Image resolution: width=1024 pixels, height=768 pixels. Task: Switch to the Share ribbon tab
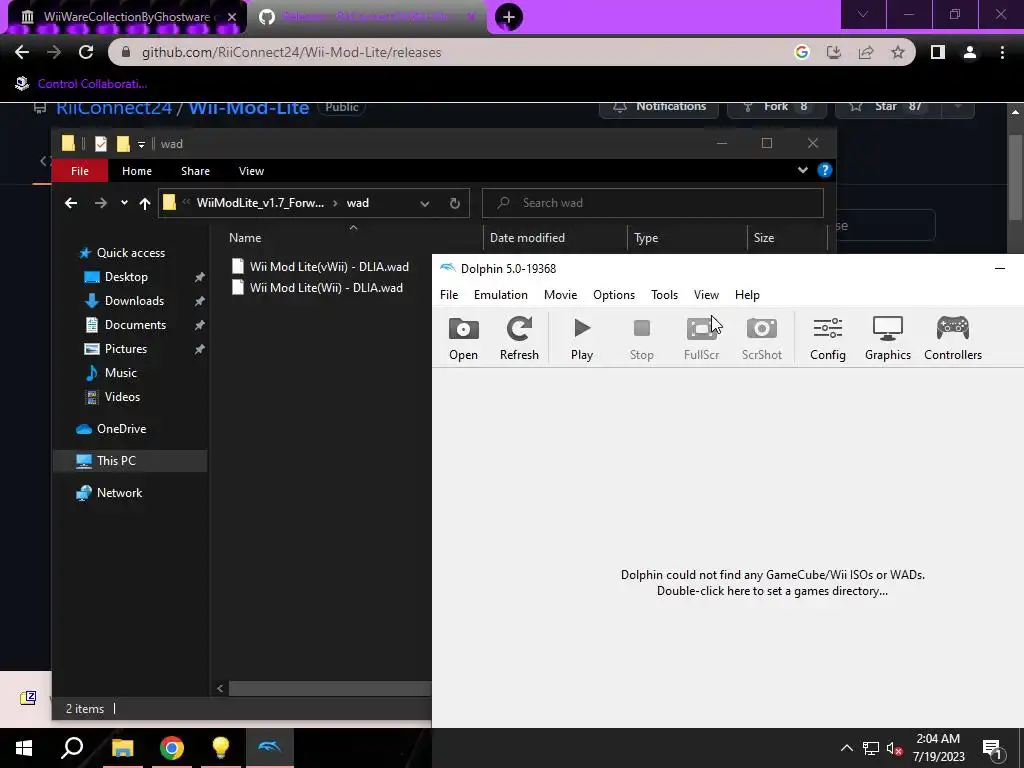[195, 170]
